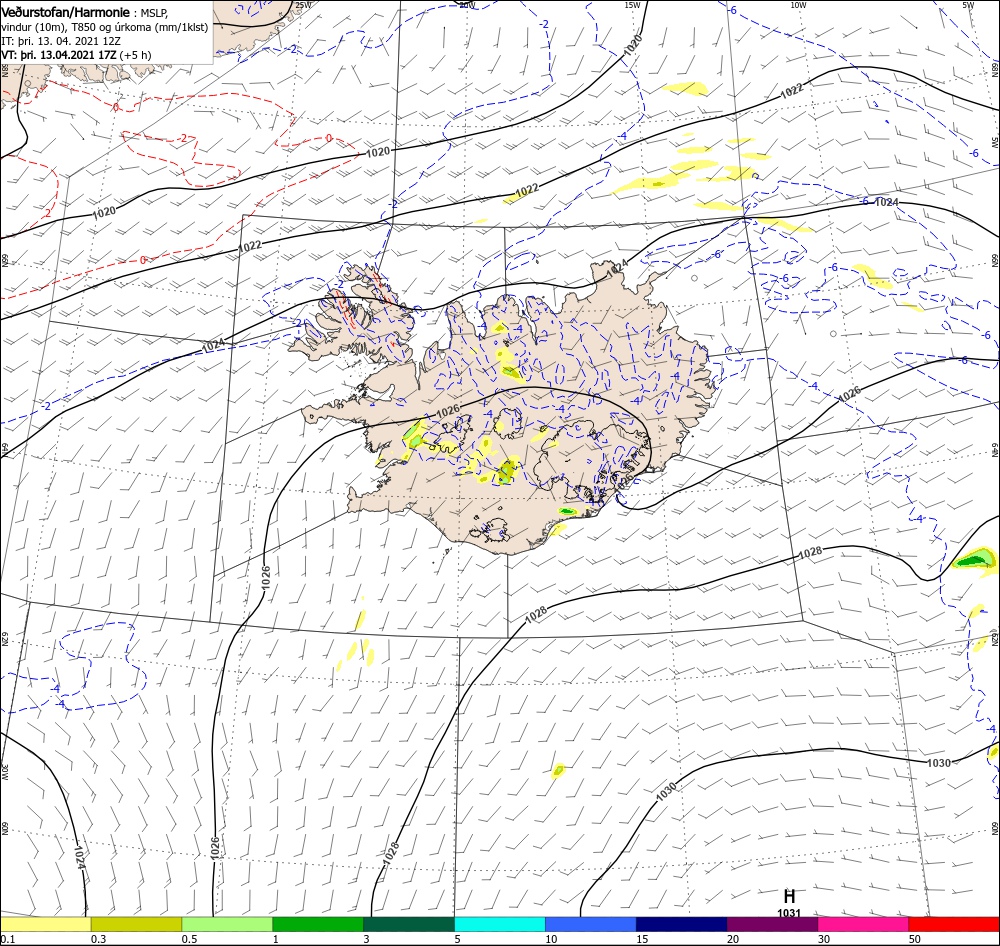1000x946 pixels.
Task: Choose the blue 10–15 legend swatch
Action: point(591,924)
